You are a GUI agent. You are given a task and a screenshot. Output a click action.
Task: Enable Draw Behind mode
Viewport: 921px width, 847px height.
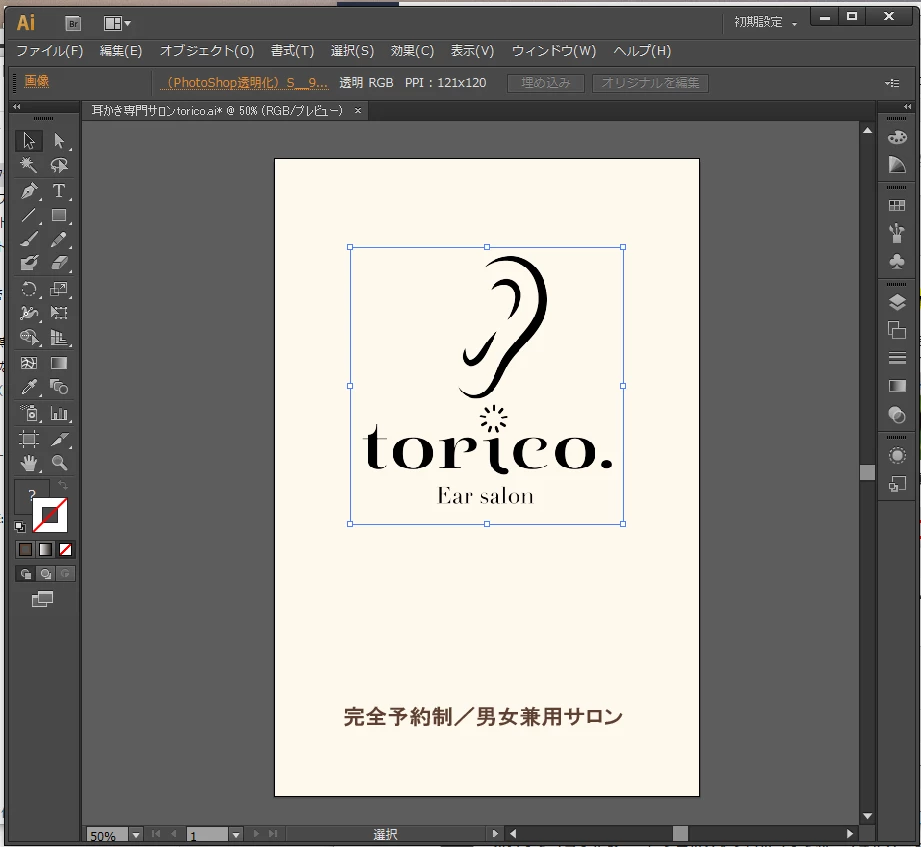coord(45,574)
